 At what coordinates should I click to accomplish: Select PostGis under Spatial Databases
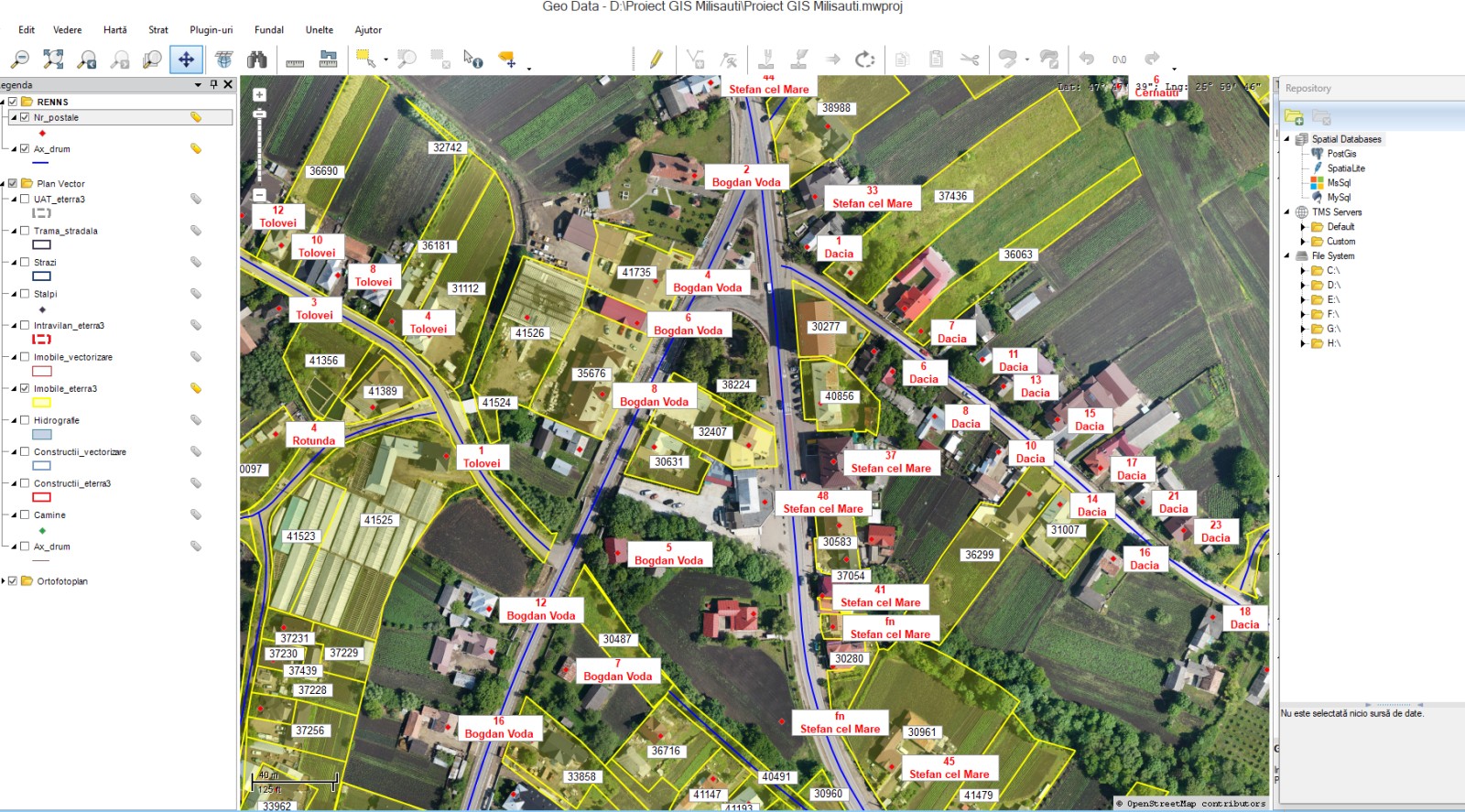pyautogui.click(x=1341, y=154)
